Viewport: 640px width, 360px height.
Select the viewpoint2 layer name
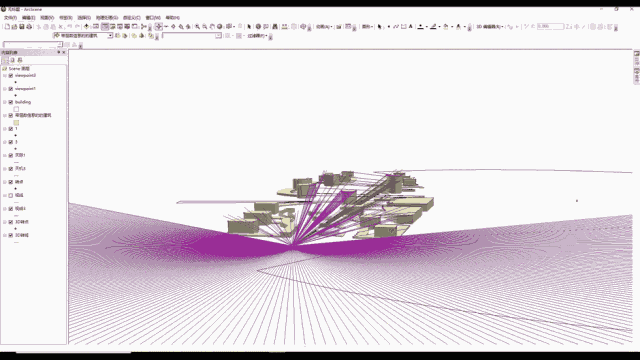tap(25, 76)
